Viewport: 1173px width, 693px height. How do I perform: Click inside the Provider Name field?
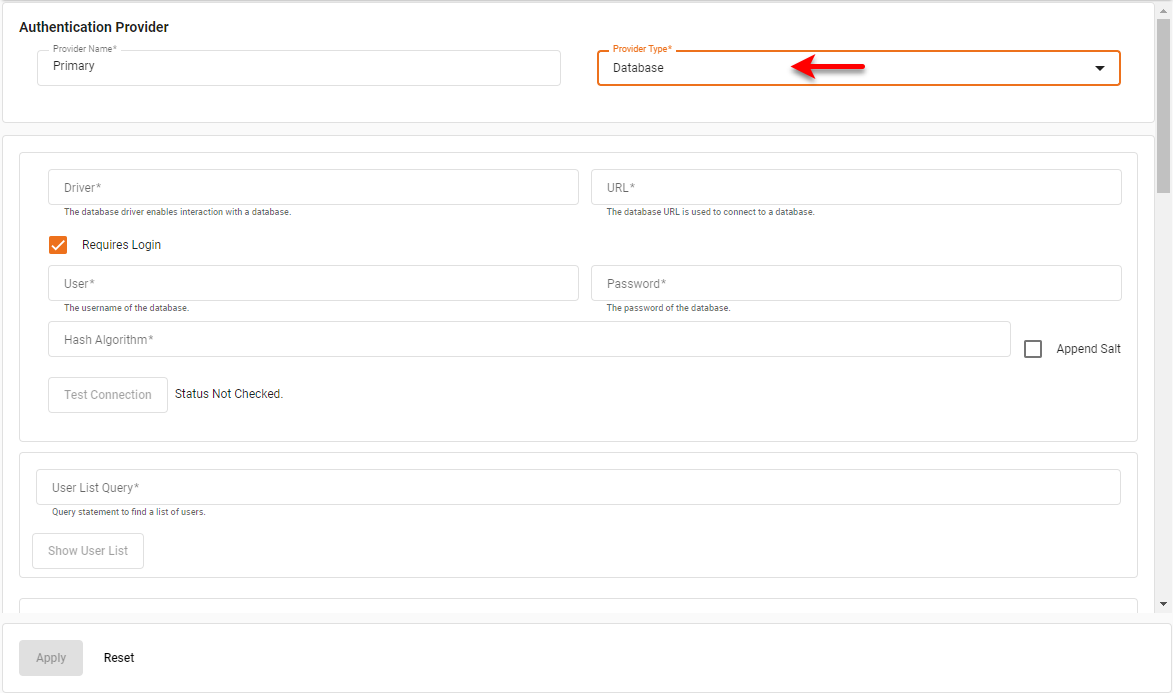[298, 67]
